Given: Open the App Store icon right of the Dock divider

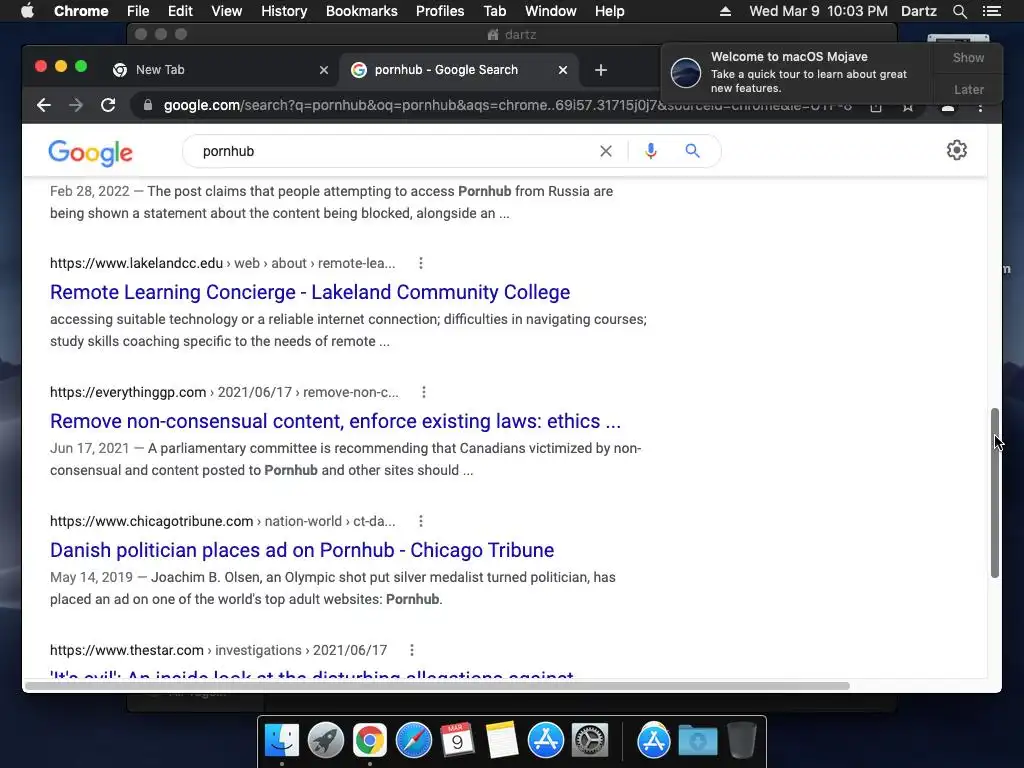Looking at the screenshot, I should pyautogui.click(x=654, y=741).
